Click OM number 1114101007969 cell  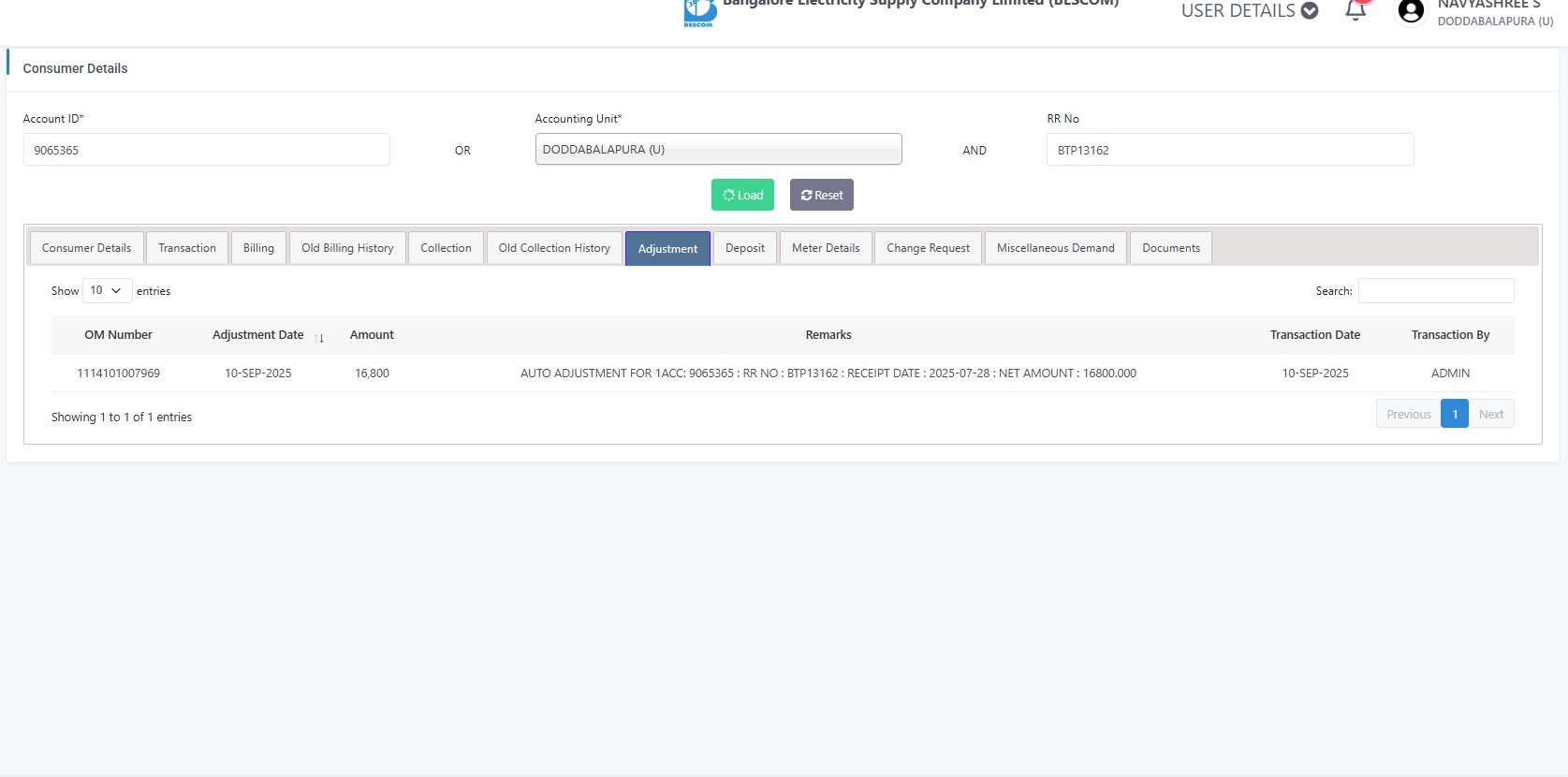click(x=119, y=374)
